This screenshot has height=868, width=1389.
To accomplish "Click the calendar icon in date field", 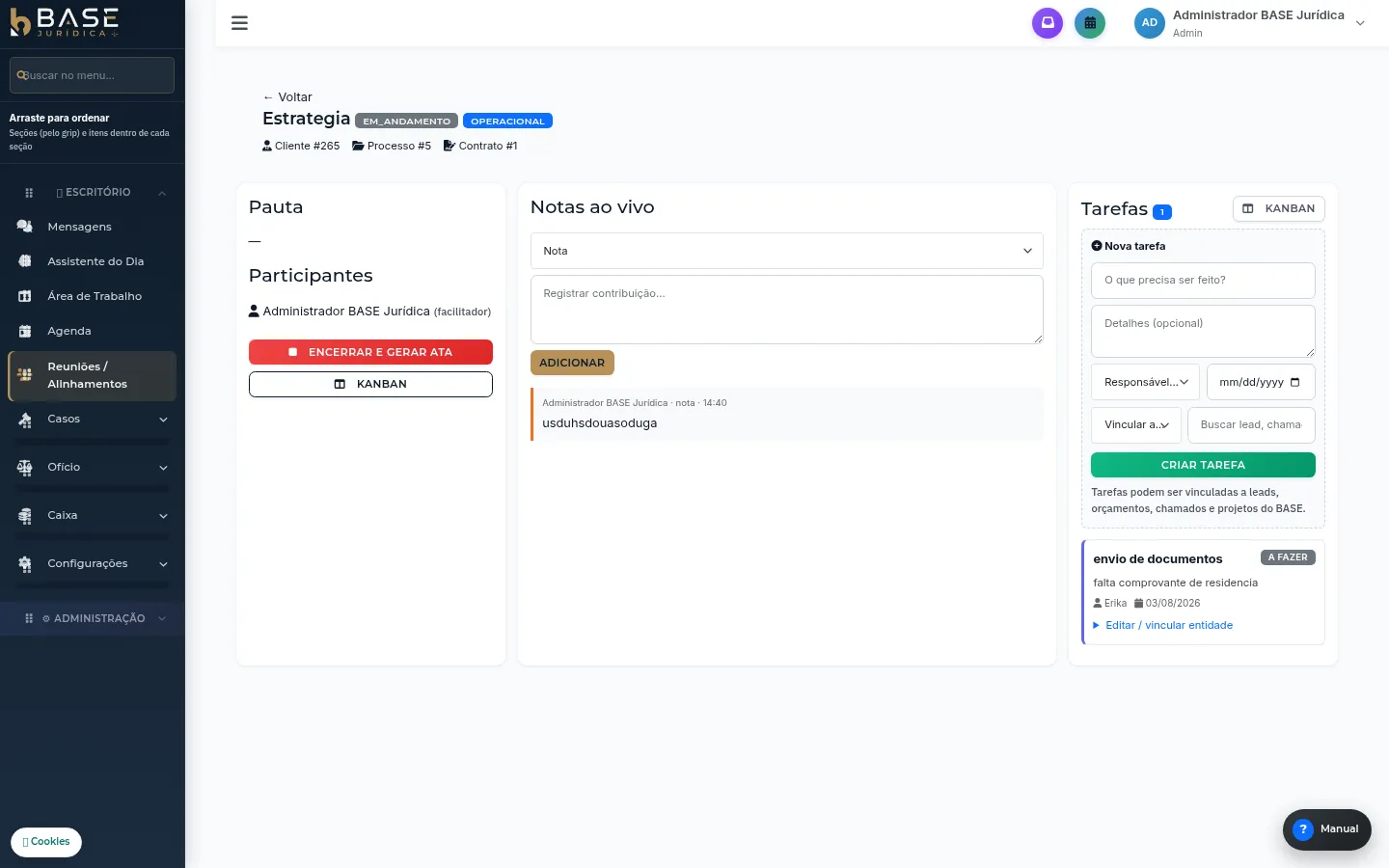I will pyautogui.click(x=1295, y=382).
